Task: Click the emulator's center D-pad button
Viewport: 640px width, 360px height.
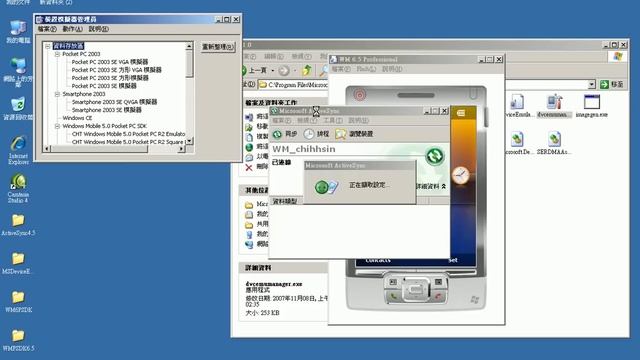Action: [416, 289]
